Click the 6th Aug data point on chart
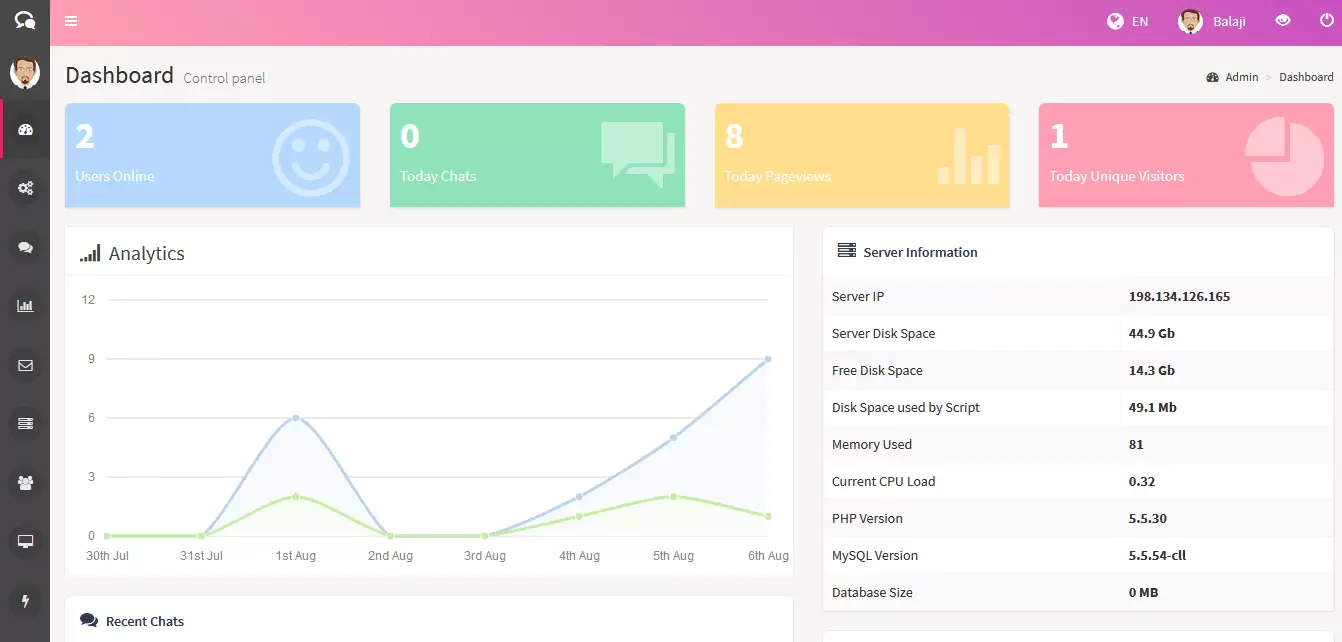The height and width of the screenshot is (642, 1342). 768,359
